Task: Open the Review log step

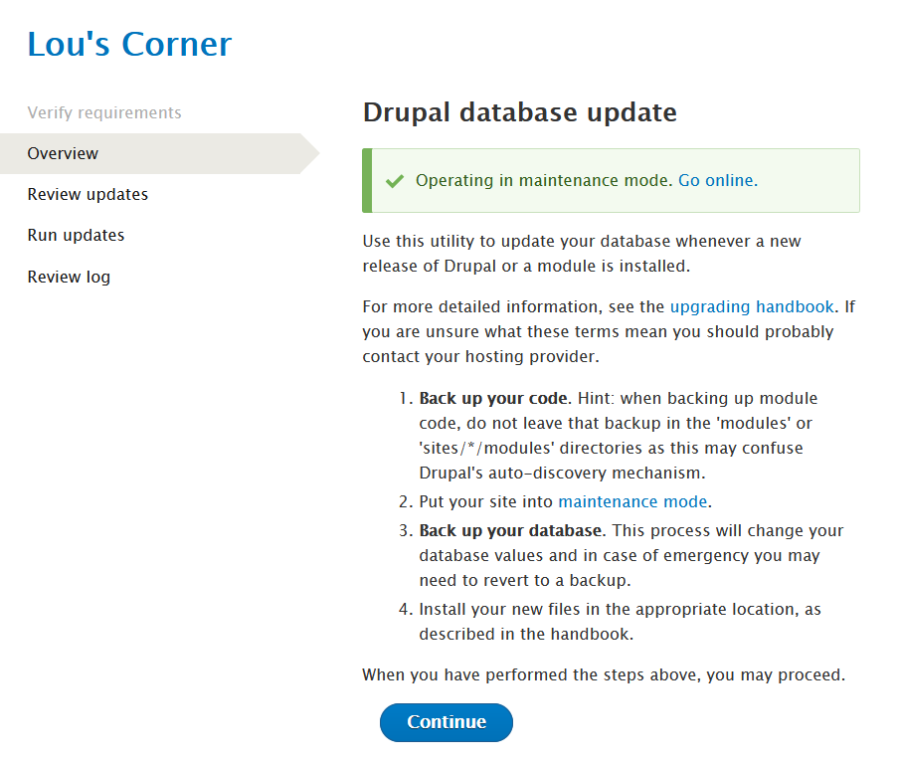Action: (x=69, y=277)
